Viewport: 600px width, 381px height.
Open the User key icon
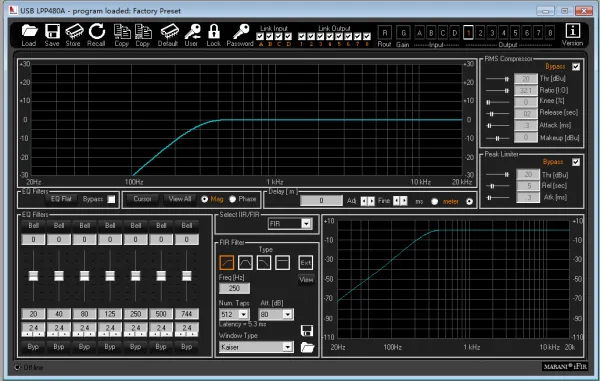click(192, 31)
